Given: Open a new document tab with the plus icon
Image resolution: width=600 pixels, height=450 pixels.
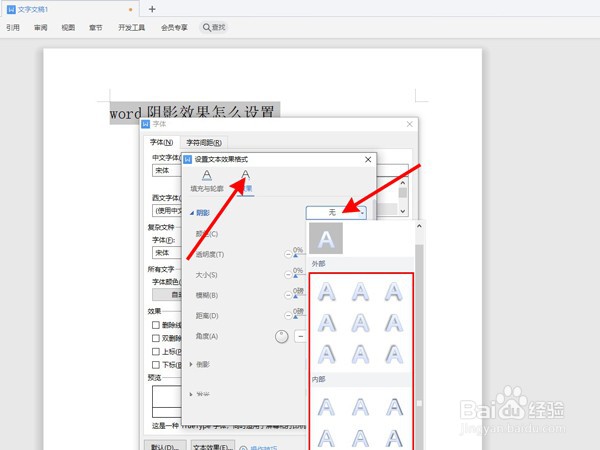Looking at the screenshot, I should 152,9.
